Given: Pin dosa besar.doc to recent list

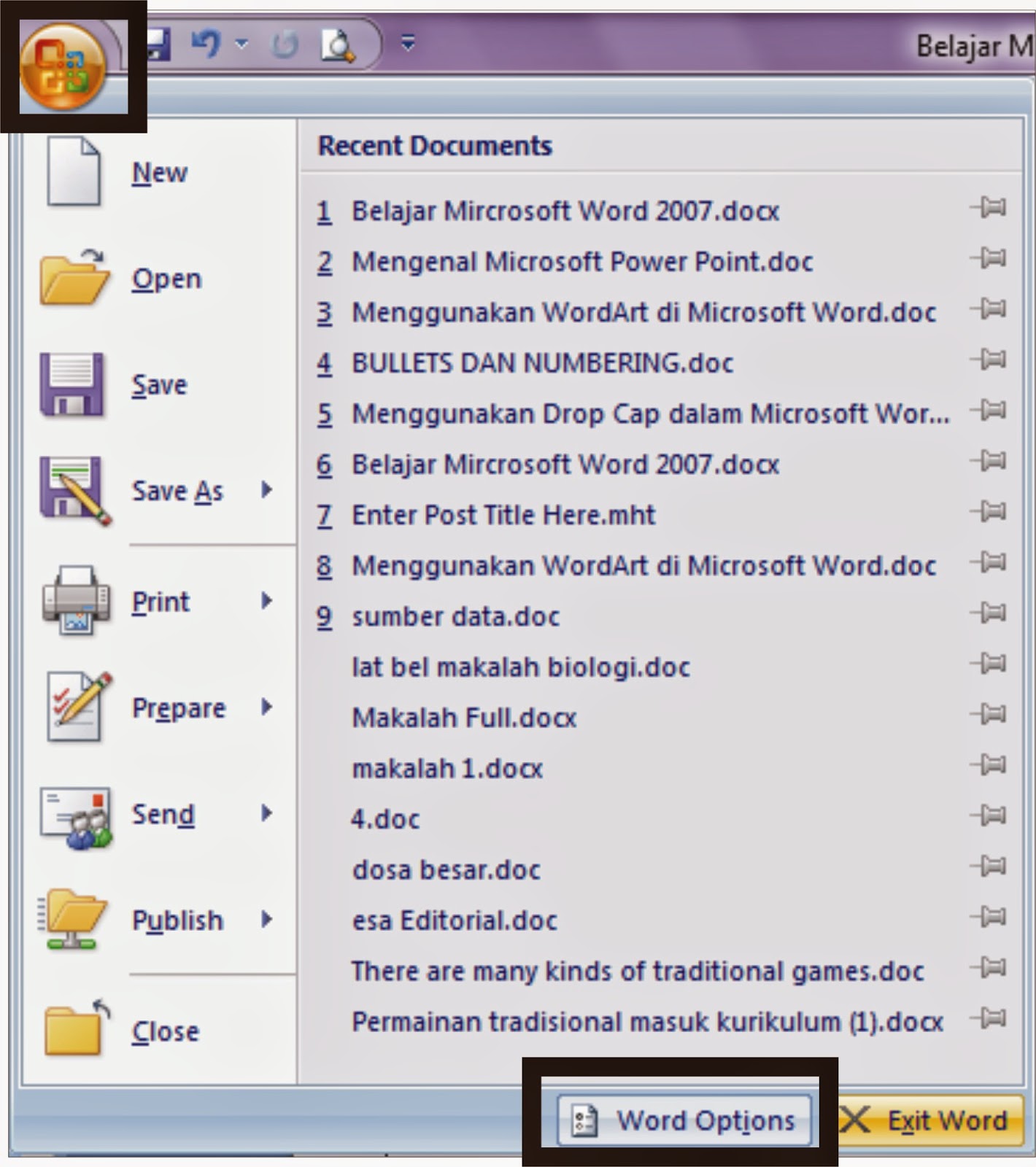Looking at the screenshot, I should point(989,866).
